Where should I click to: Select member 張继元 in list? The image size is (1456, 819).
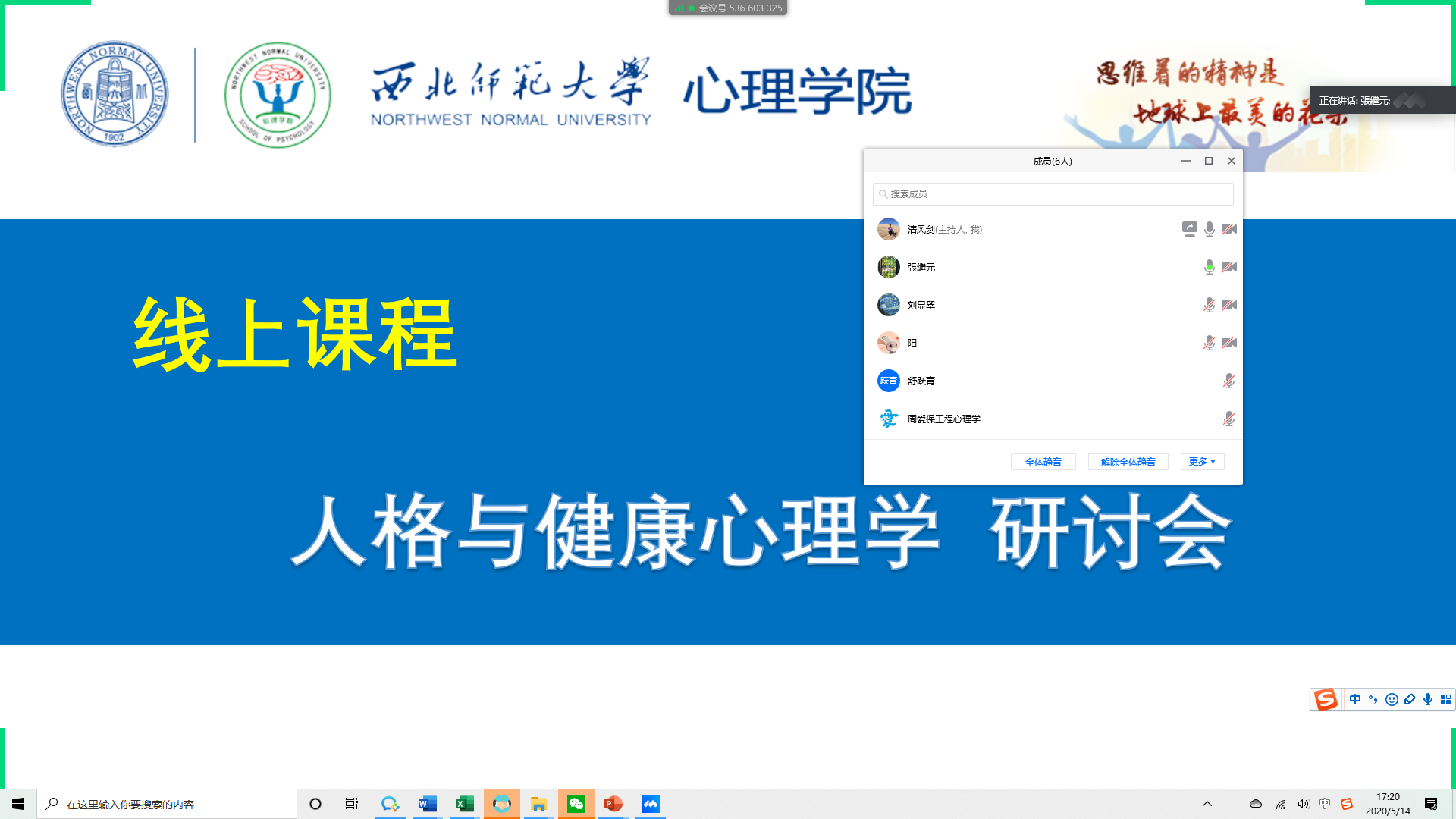pyautogui.click(x=921, y=267)
